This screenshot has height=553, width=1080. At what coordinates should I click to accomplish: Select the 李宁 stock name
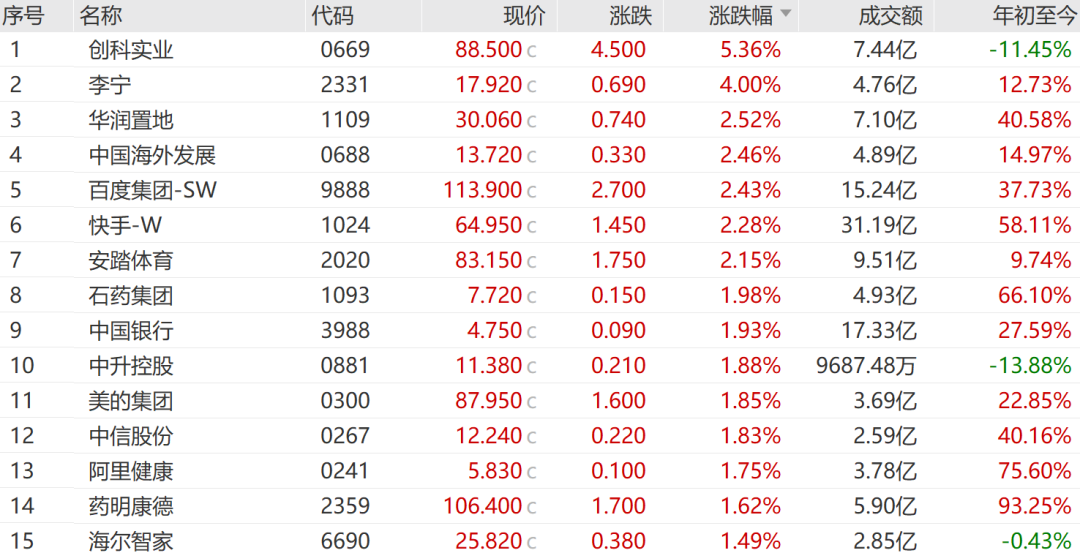[109, 85]
